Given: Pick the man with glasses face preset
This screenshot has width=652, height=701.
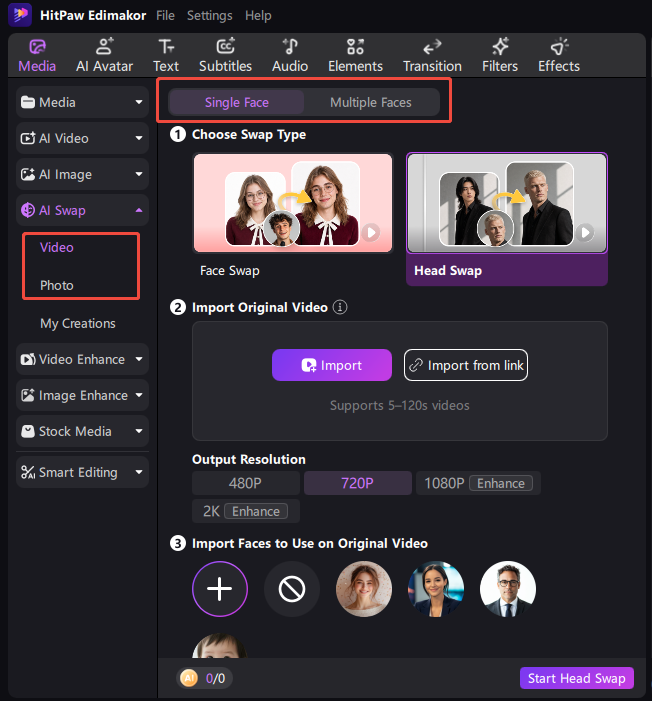Looking at the screenshot, I should click(508, 589).
